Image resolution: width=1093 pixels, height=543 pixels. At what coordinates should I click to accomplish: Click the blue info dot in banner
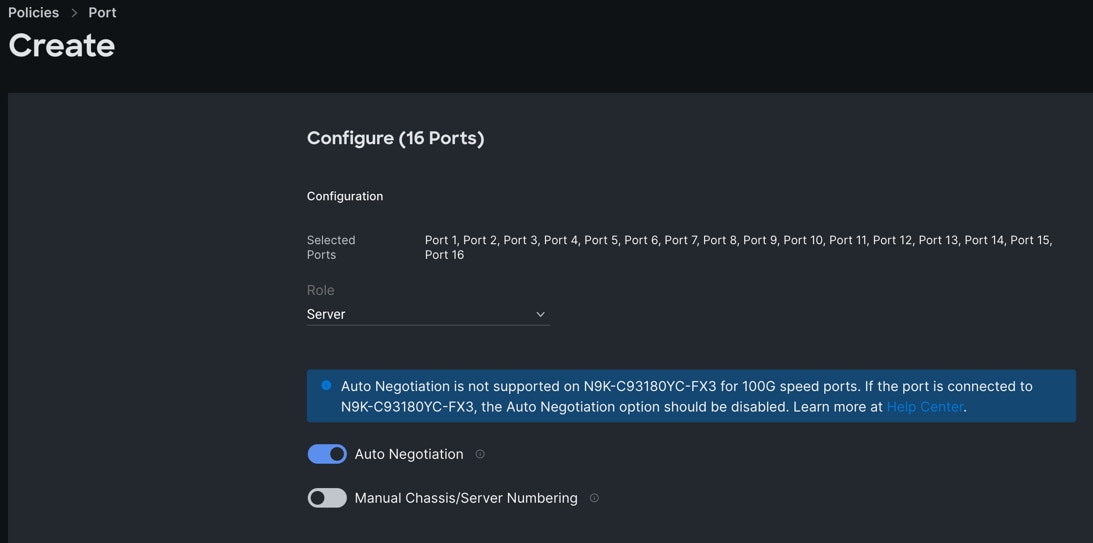pyautogui.click(x=326, y=385)
